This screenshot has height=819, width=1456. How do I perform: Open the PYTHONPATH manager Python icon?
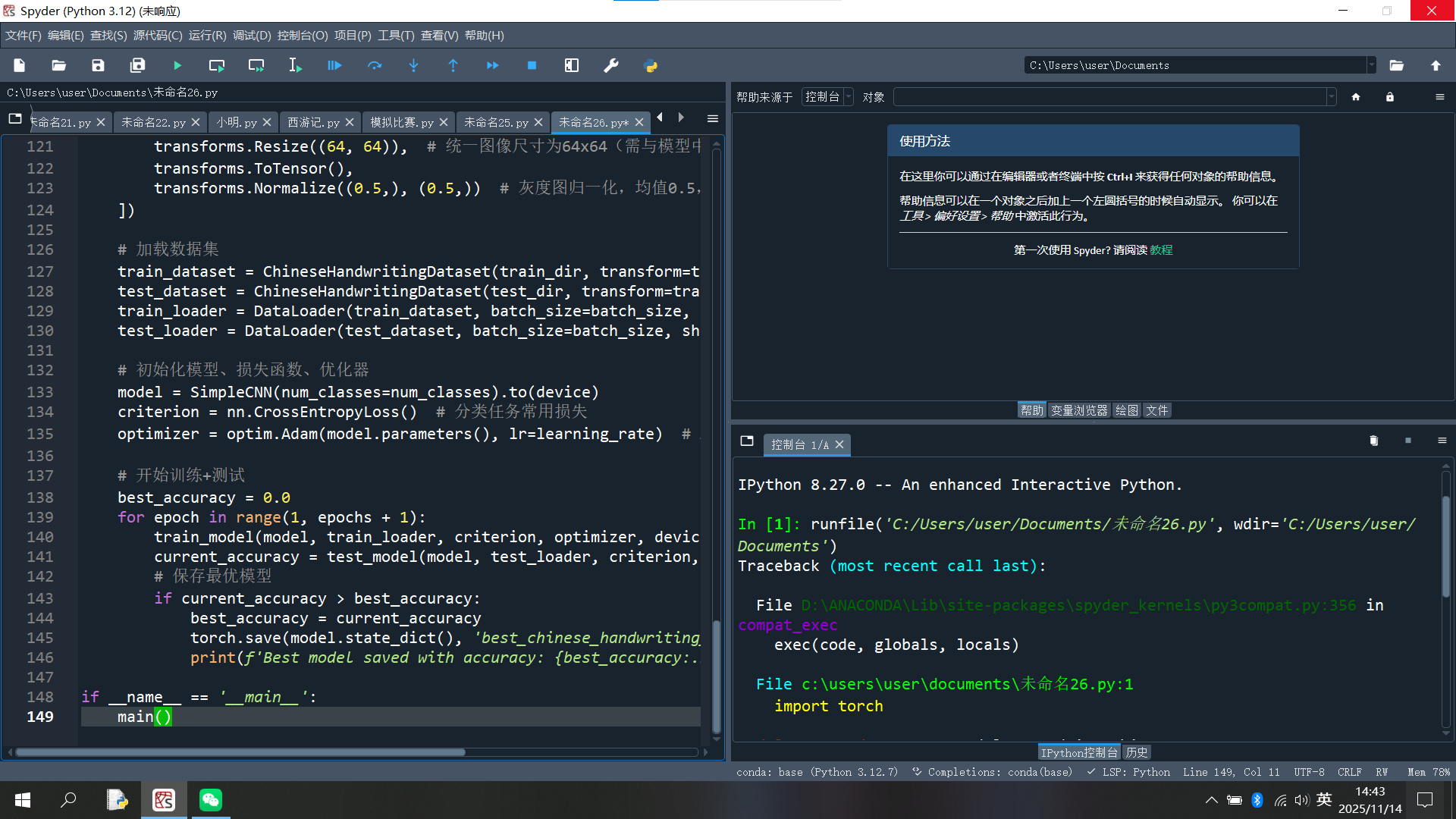(x=650, y=66)
